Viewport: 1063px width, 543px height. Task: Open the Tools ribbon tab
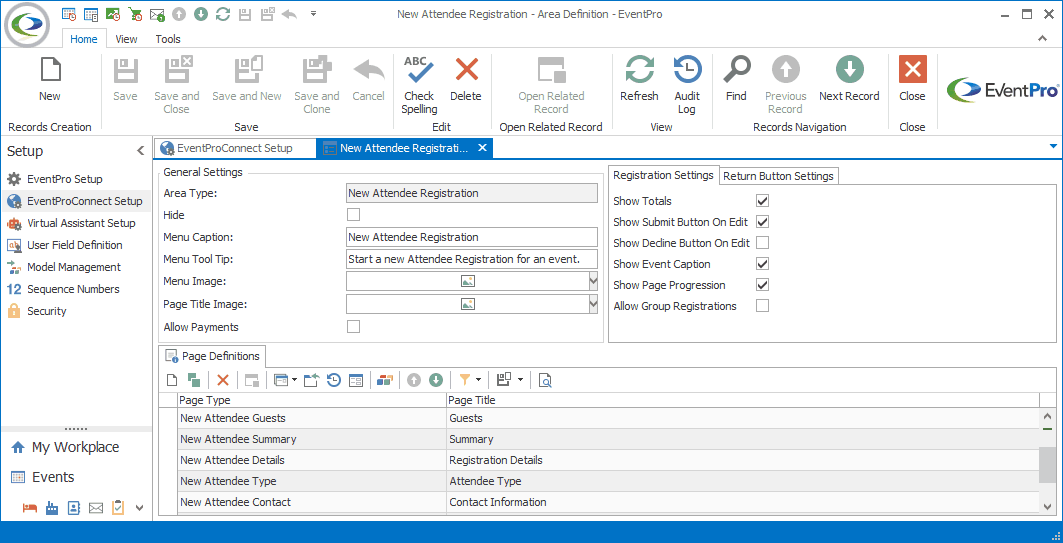168,39
